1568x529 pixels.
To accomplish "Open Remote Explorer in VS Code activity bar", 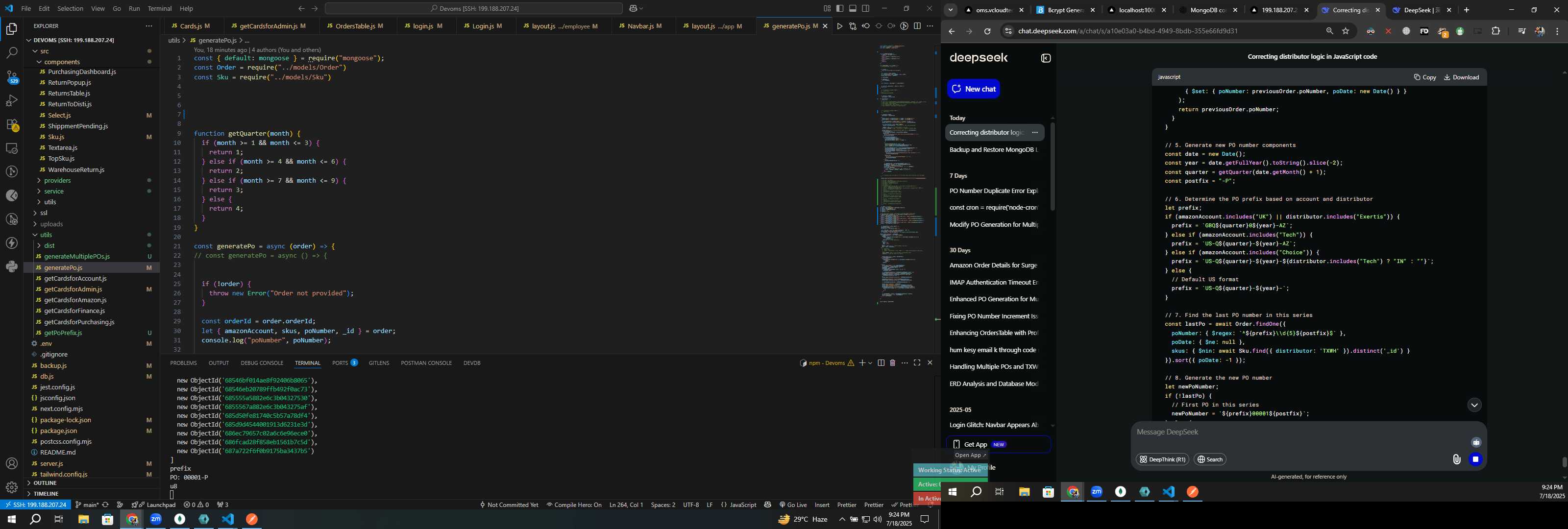I will tap(12, 148).
